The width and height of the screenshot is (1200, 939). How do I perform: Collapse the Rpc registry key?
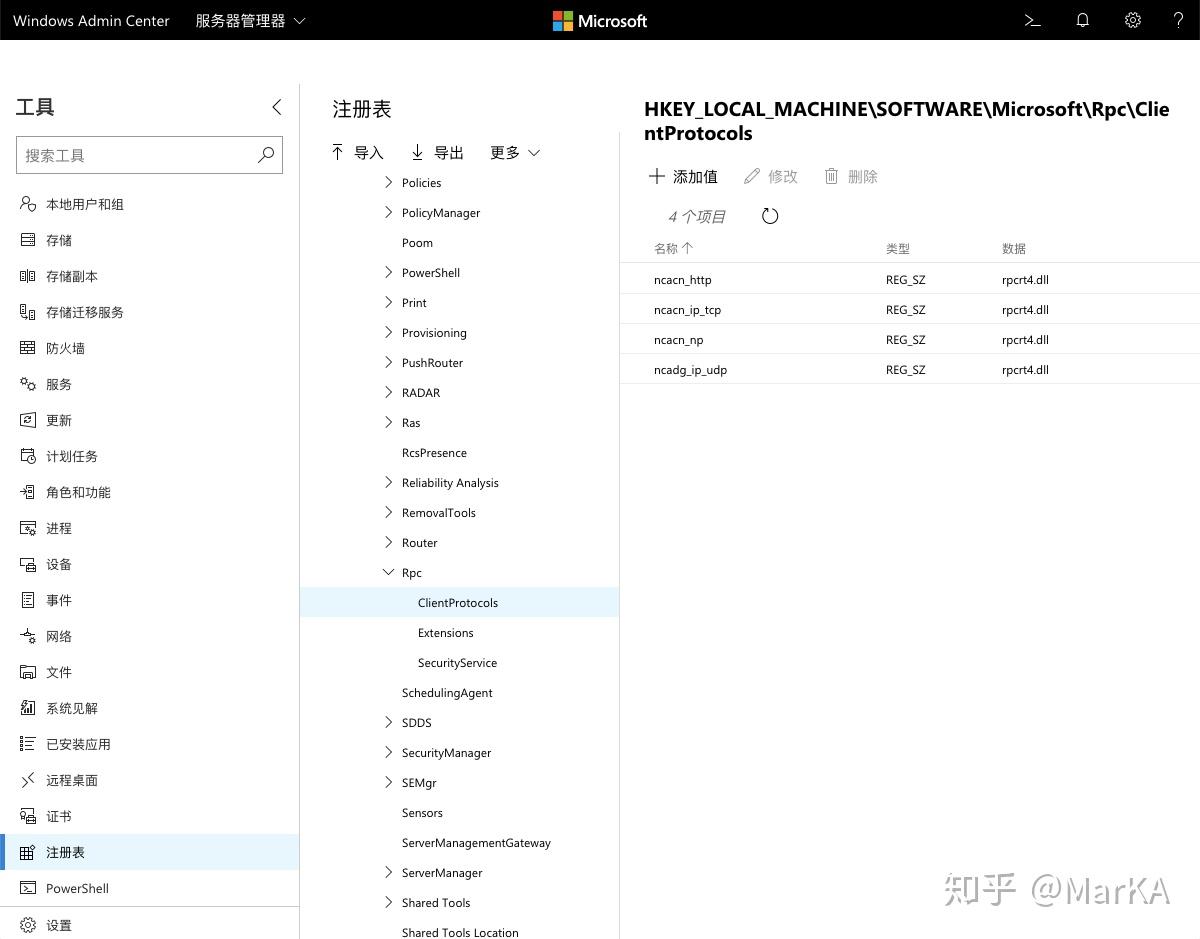(x=388, y=573)
